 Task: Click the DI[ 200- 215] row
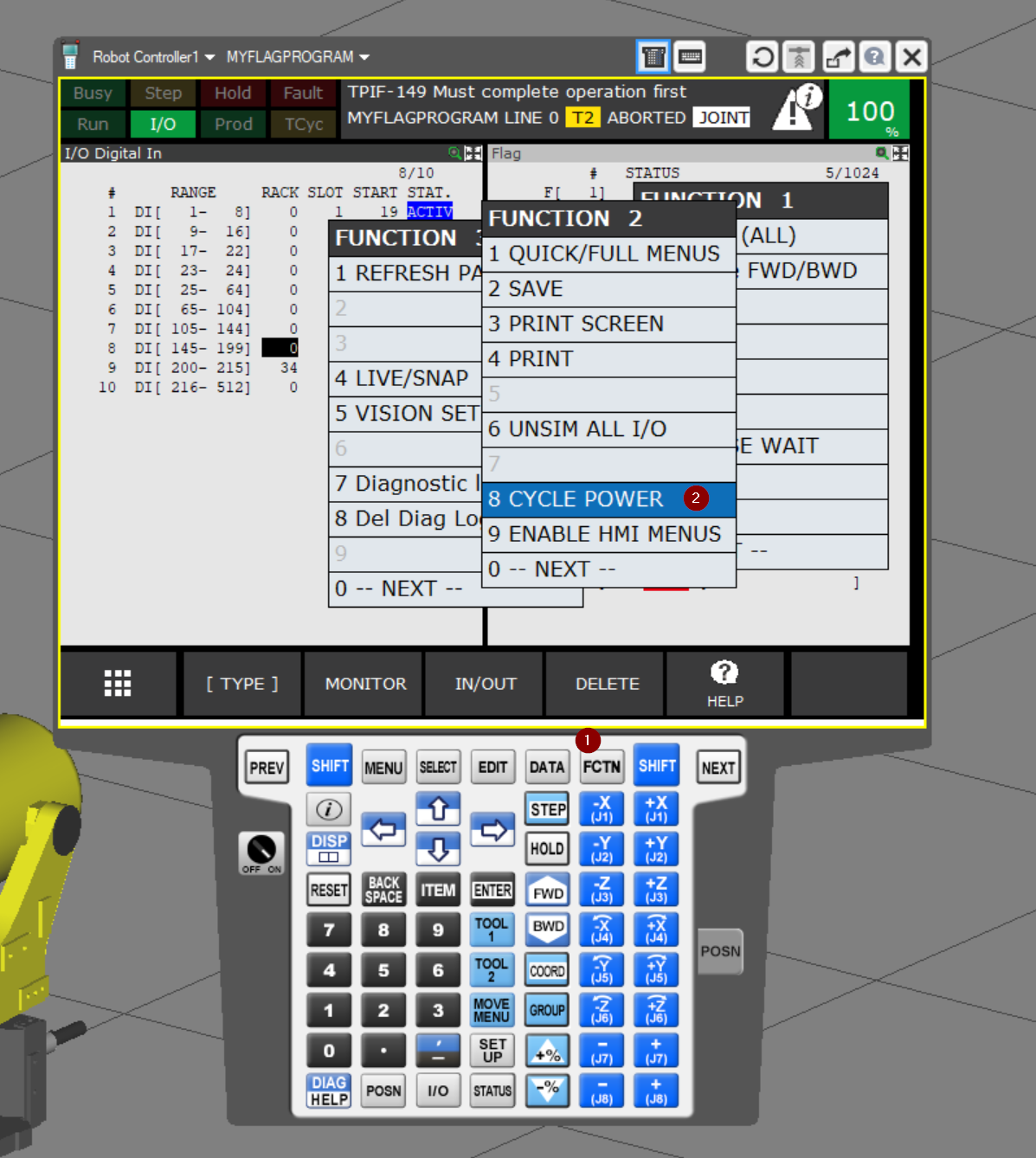(x=199, y=368)
